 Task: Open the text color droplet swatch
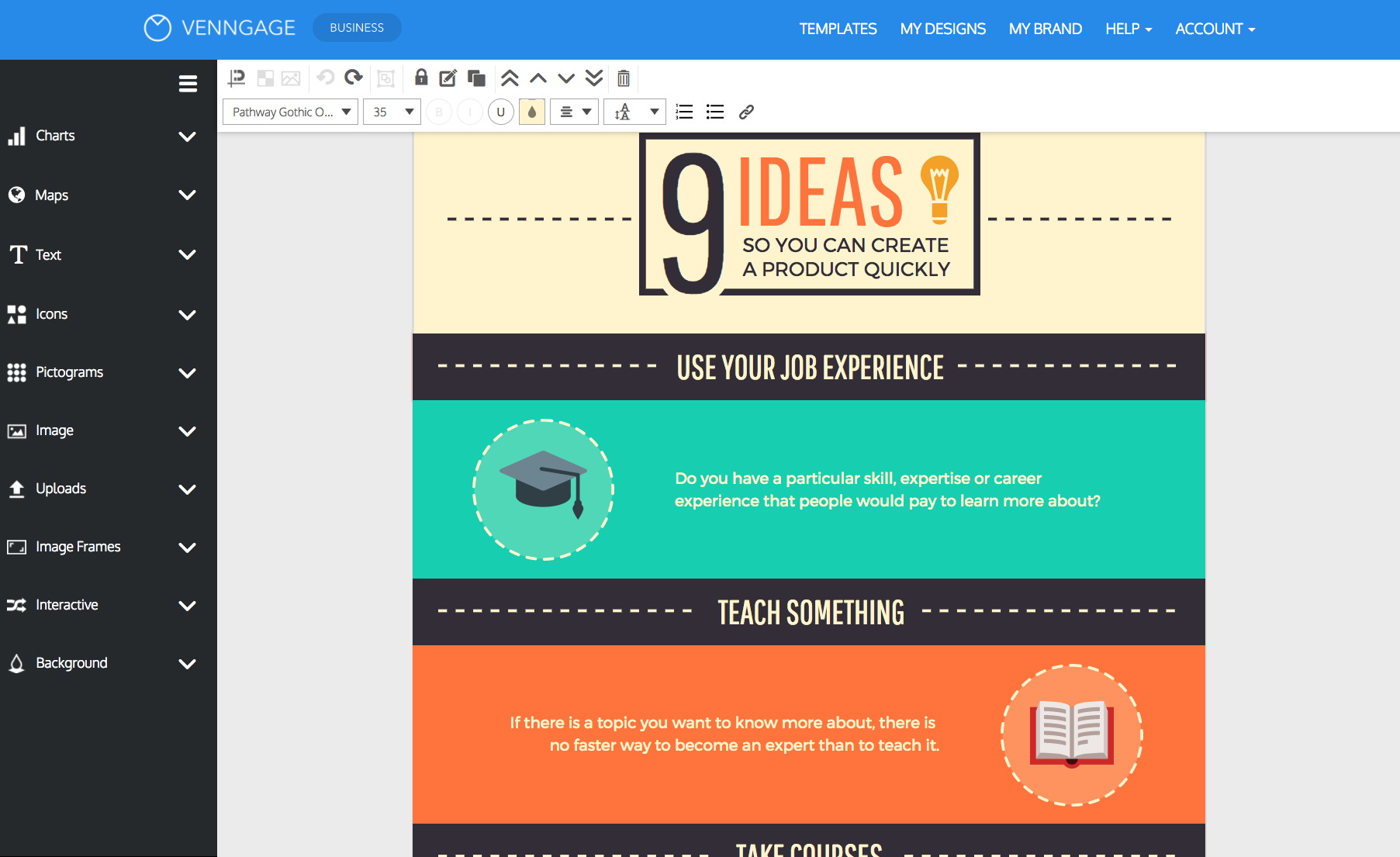(x=532, y=112)
